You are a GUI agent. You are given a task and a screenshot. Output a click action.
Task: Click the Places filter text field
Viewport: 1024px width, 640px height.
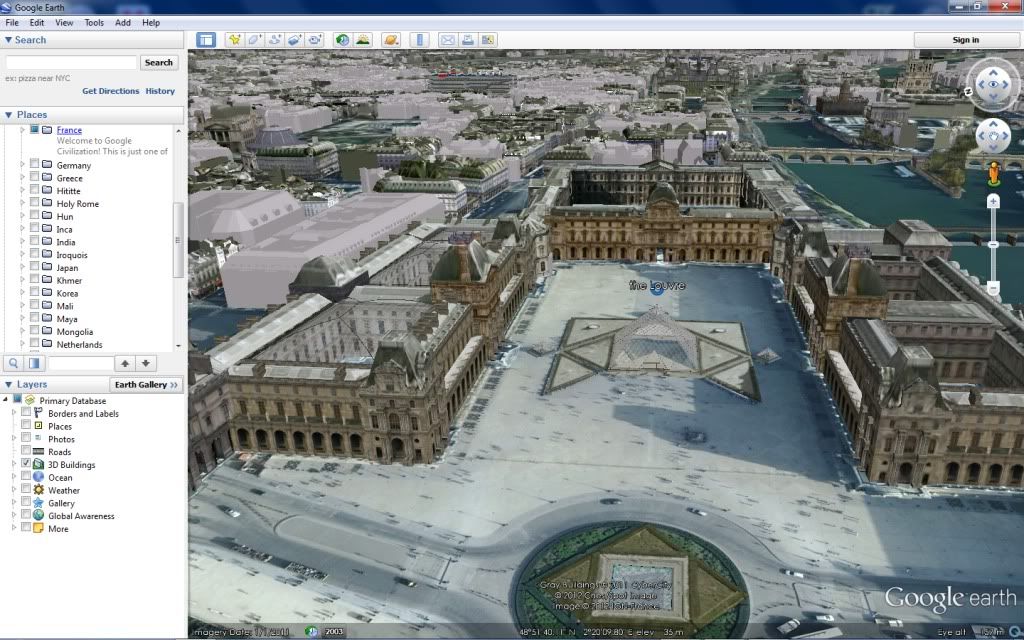point(80,363)
